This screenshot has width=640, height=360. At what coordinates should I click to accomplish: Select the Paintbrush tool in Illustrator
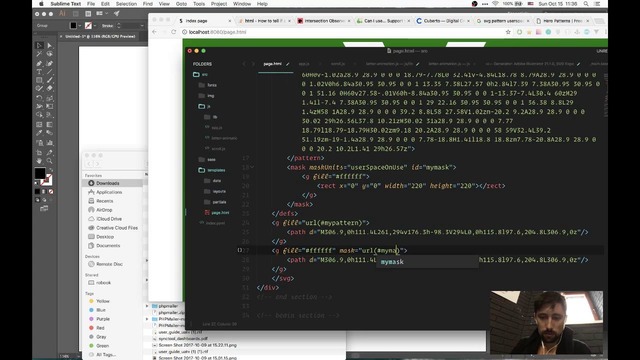coord(49,80)
